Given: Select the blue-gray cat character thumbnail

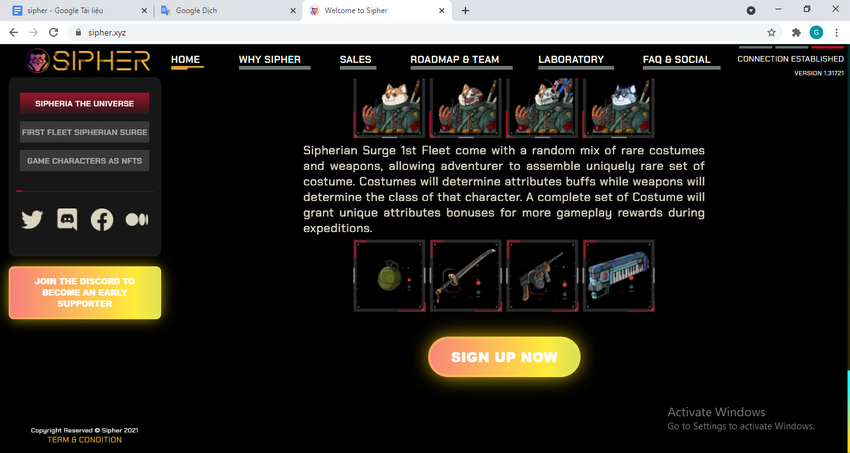Looking at the screenshot, I should (619, 108).
